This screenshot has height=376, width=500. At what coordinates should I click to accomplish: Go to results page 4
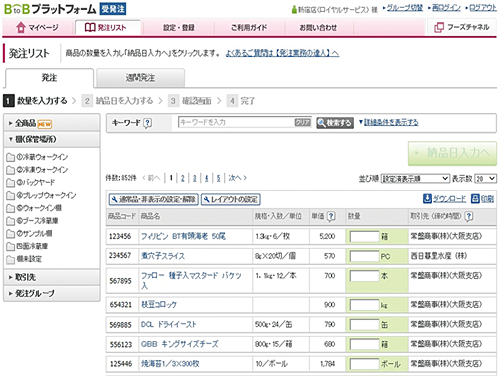(x=207, y=178)
